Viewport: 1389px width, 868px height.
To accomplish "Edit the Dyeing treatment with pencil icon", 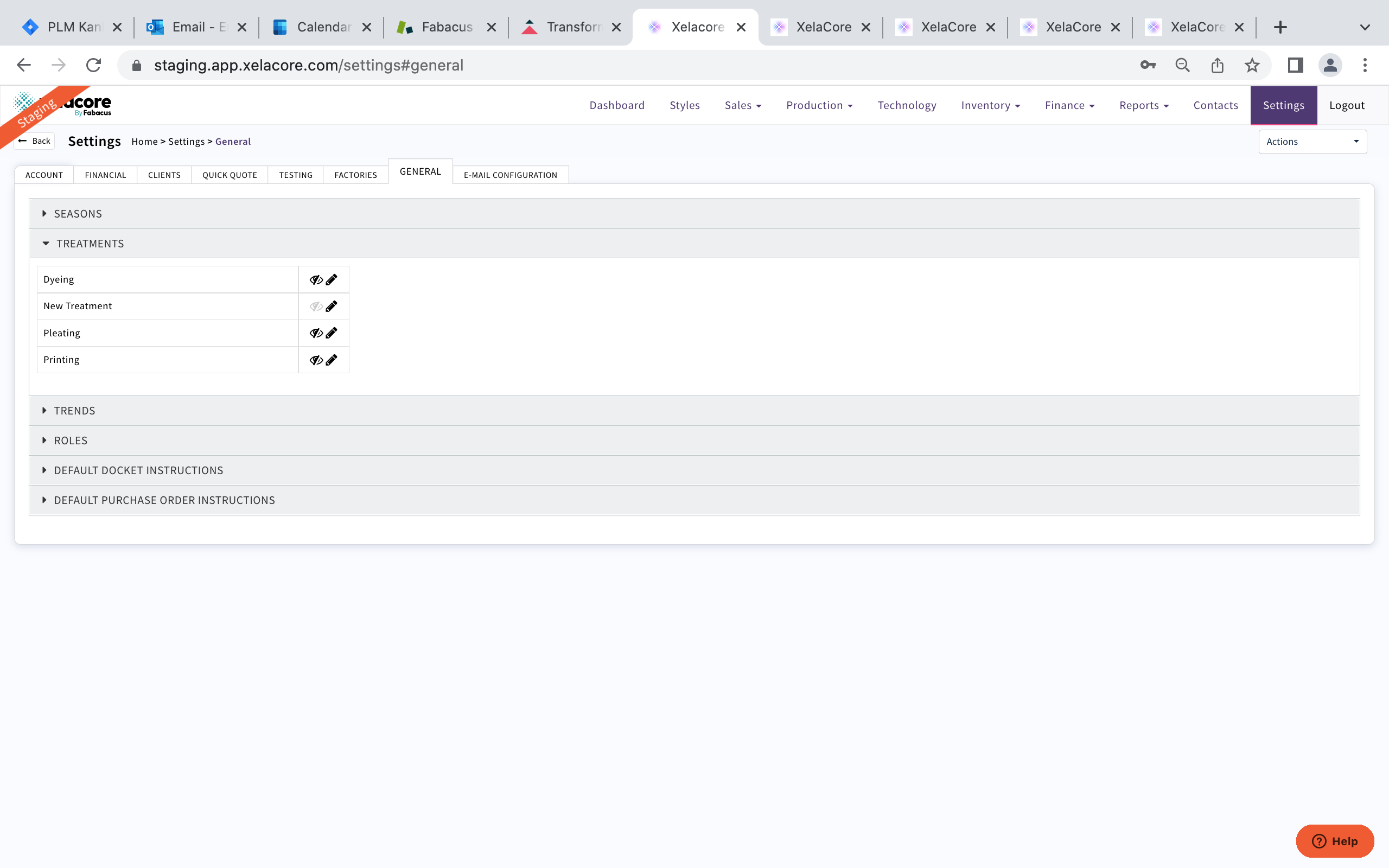I will (x=332, y=279).
